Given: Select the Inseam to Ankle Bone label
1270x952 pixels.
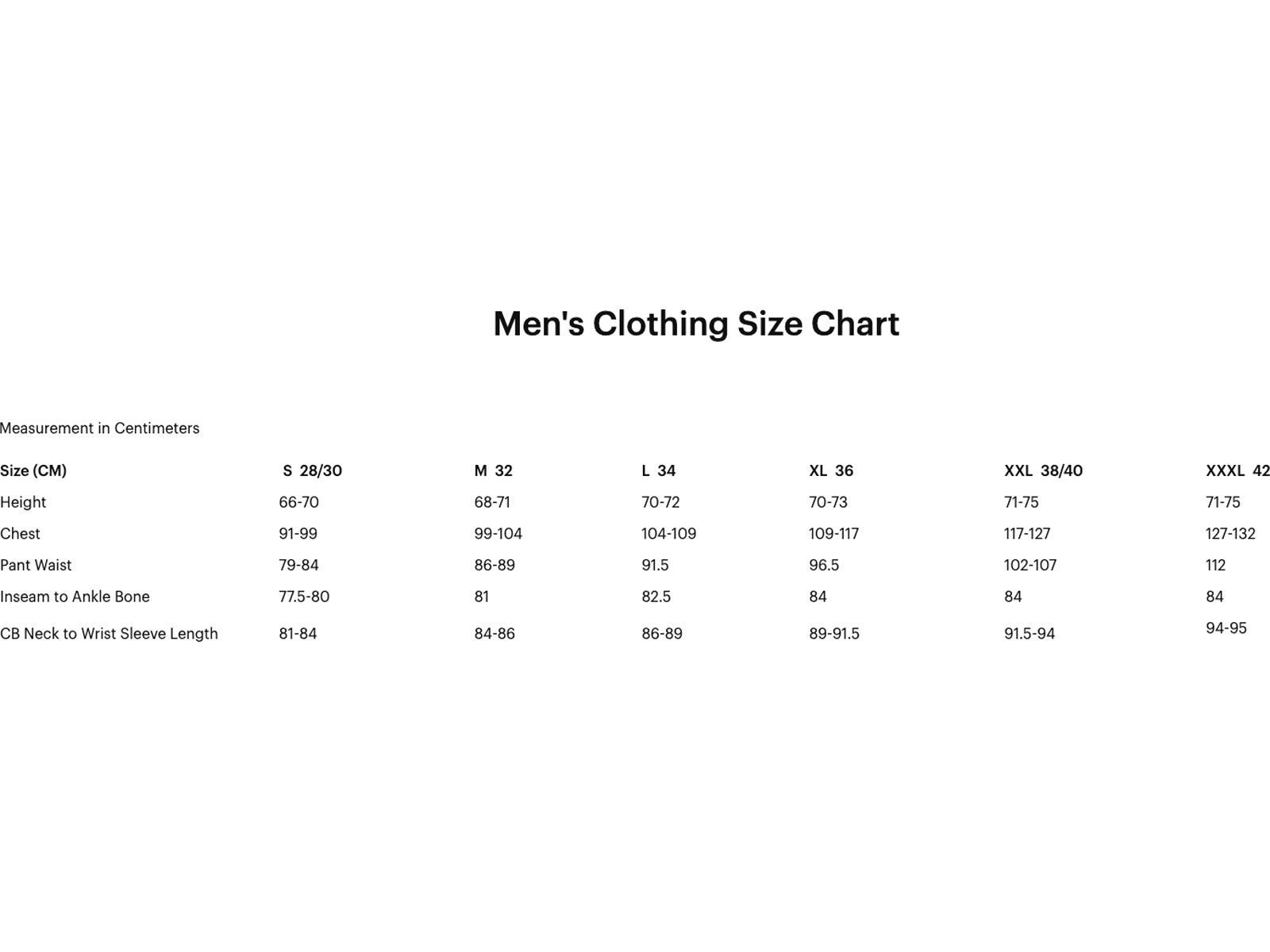Looking at the screenshot, I should click(x=75, y=597).
